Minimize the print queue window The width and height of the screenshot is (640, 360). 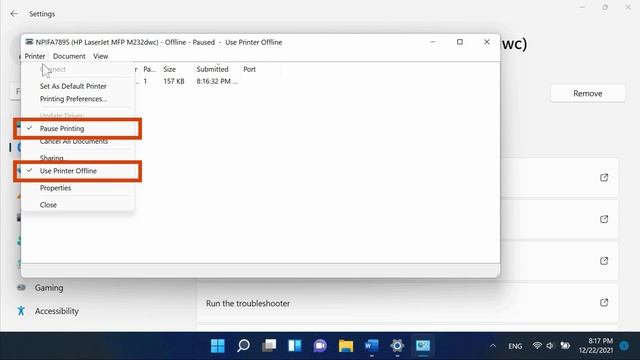click(x=433, y=42)
